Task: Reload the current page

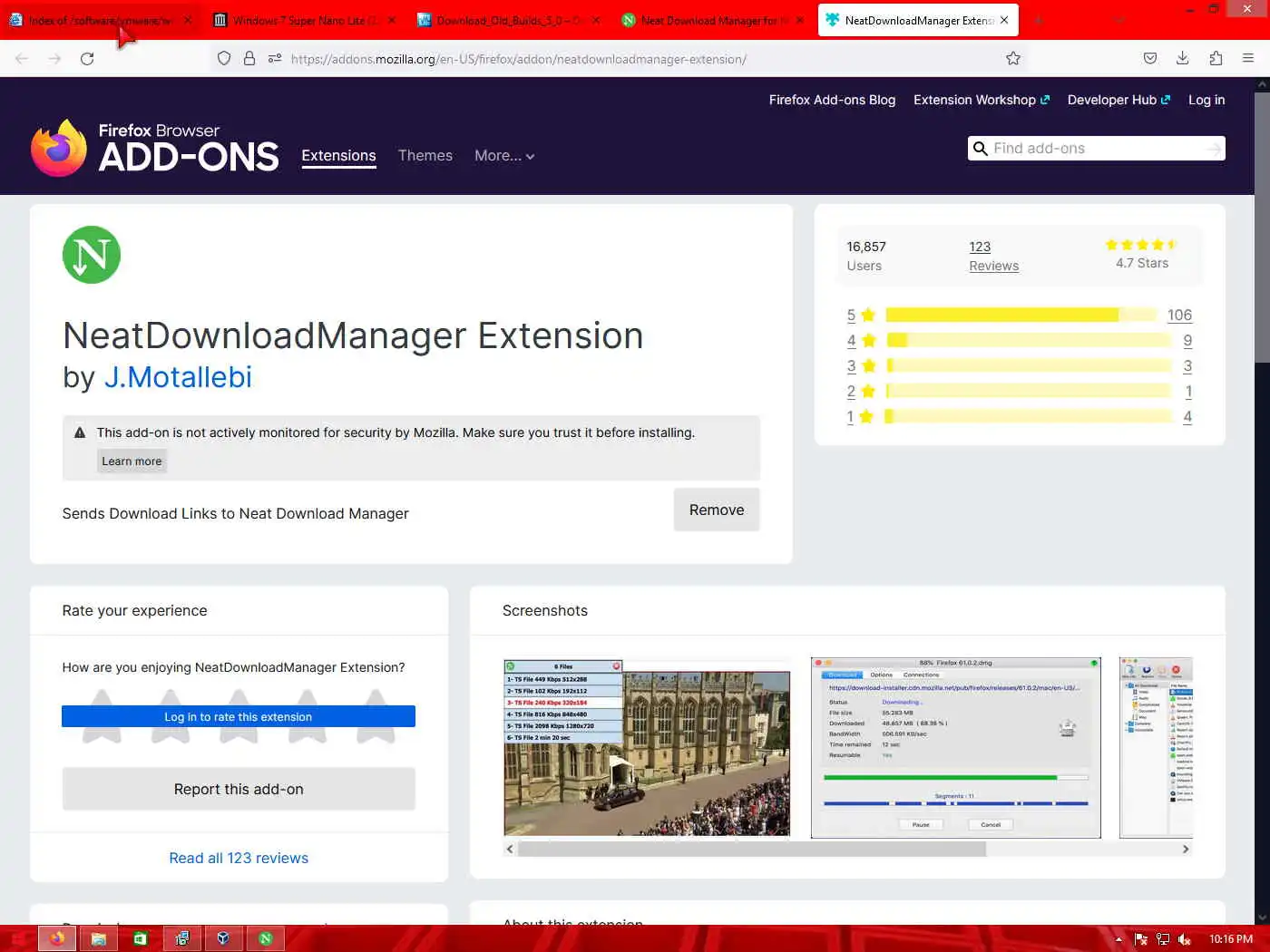Action: 87,59
